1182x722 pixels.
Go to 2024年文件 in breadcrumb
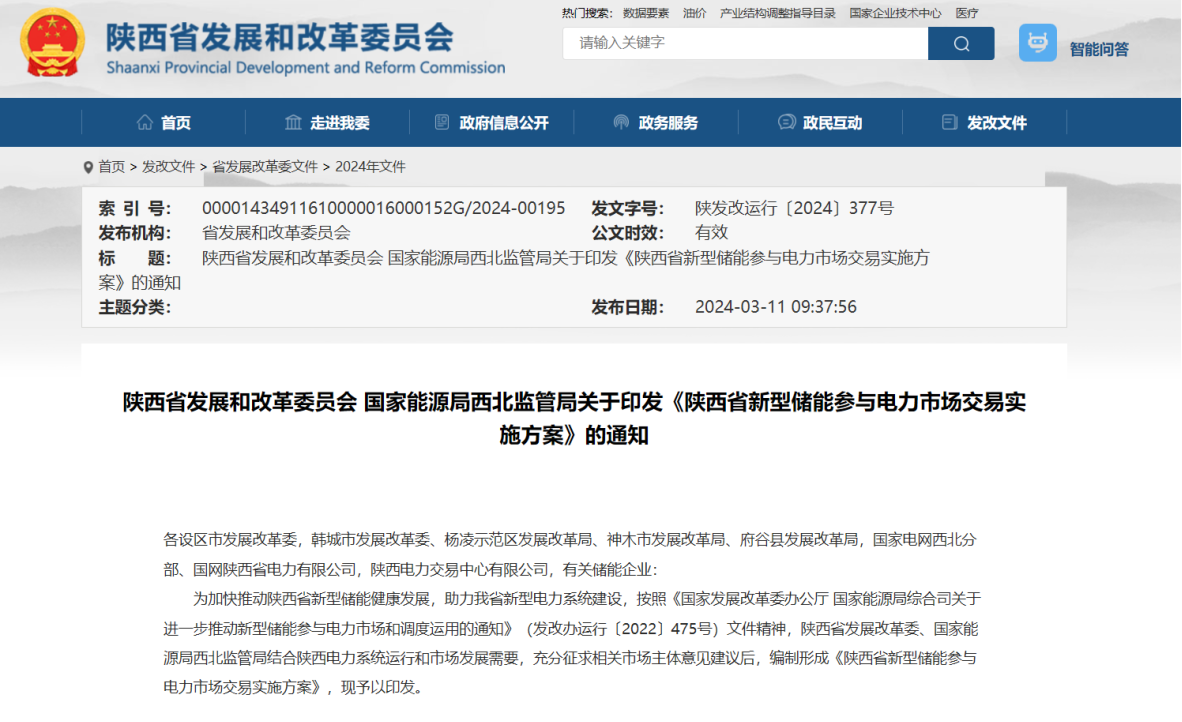(370, 167)
